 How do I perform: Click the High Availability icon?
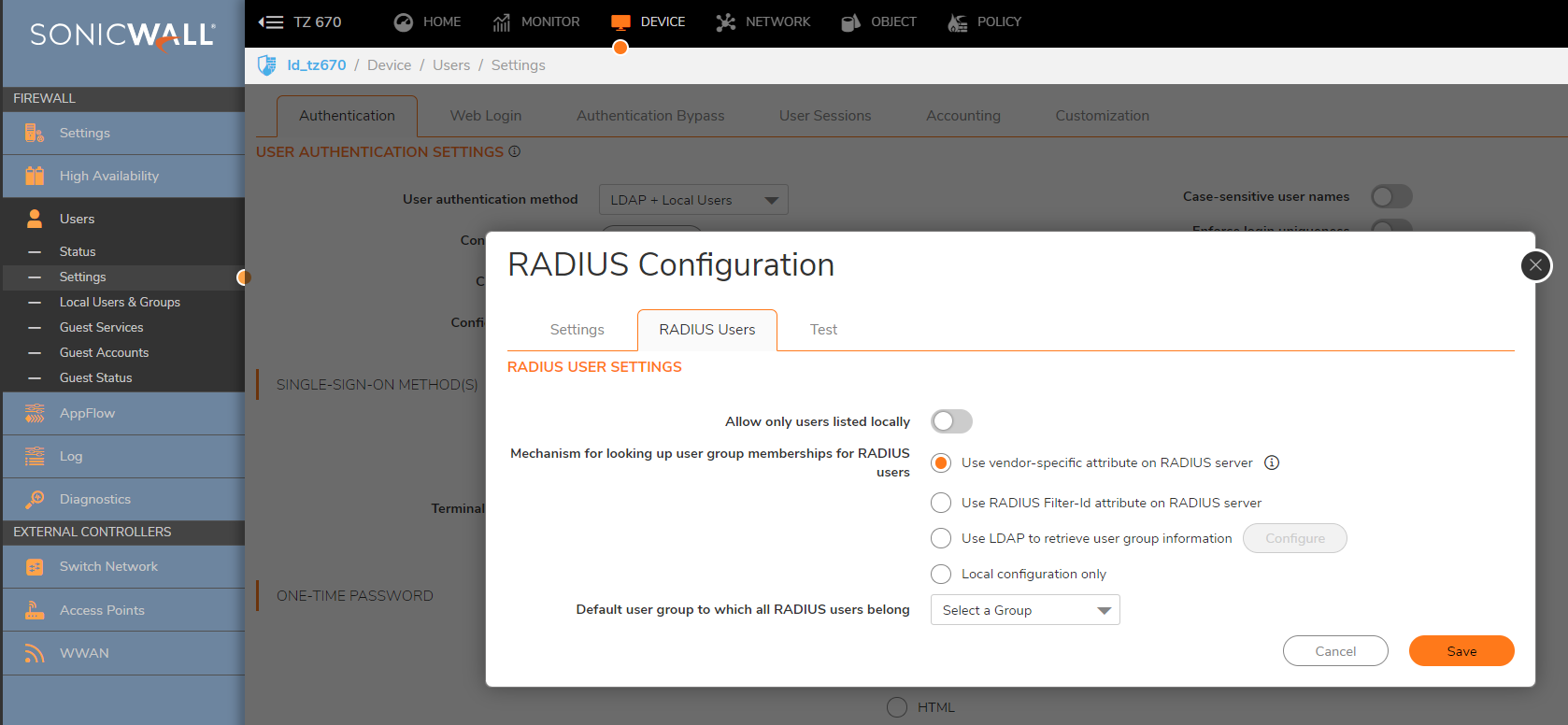pyautogui.click(x=35, y=176)
